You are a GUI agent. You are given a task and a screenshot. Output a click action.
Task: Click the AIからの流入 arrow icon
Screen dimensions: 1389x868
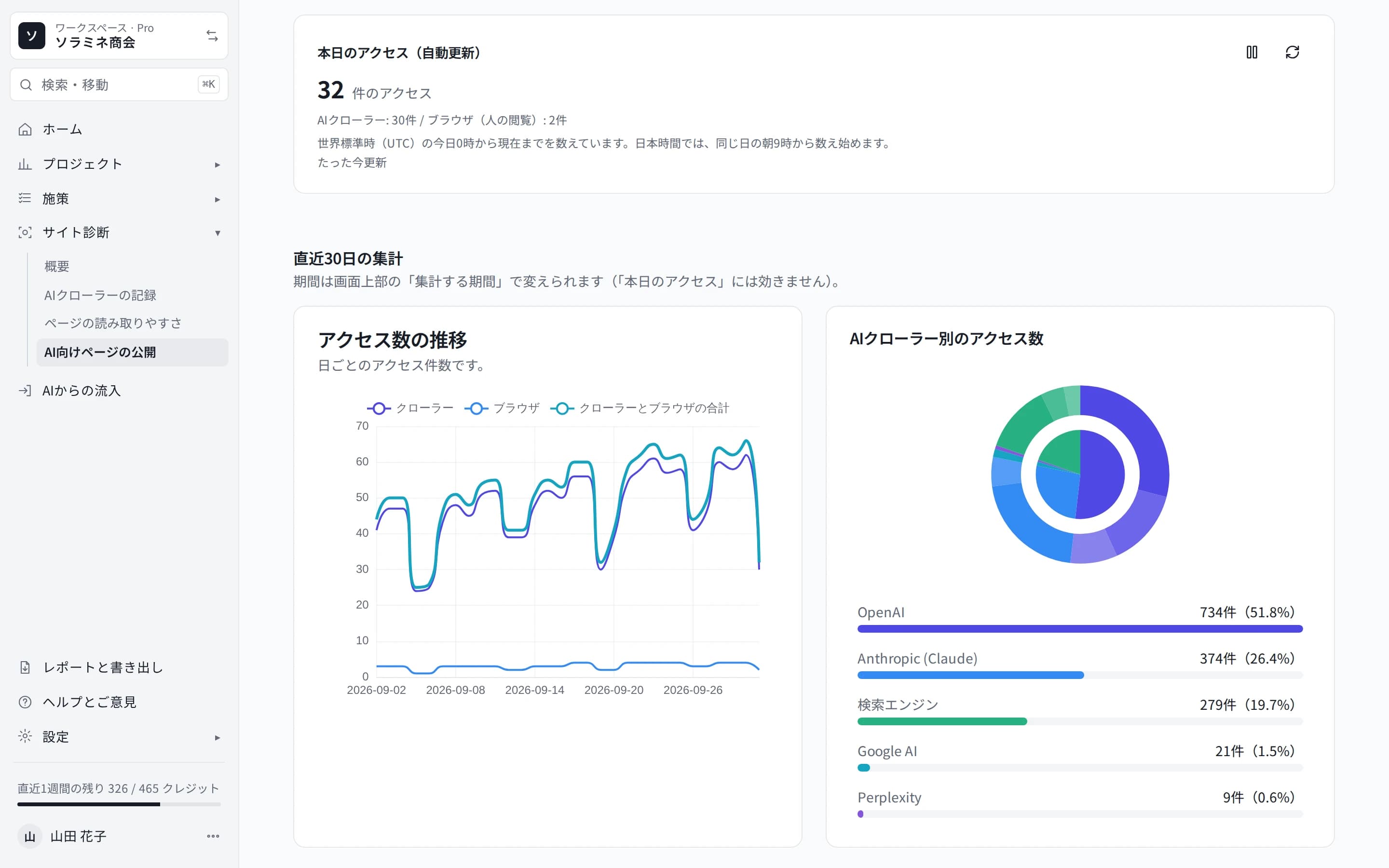point(25,391)
